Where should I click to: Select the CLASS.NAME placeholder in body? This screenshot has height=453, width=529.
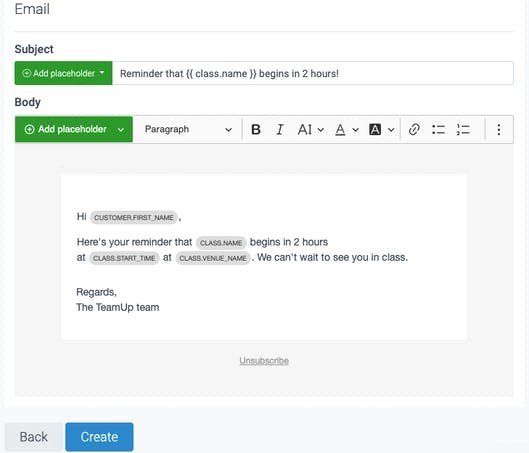221,243
